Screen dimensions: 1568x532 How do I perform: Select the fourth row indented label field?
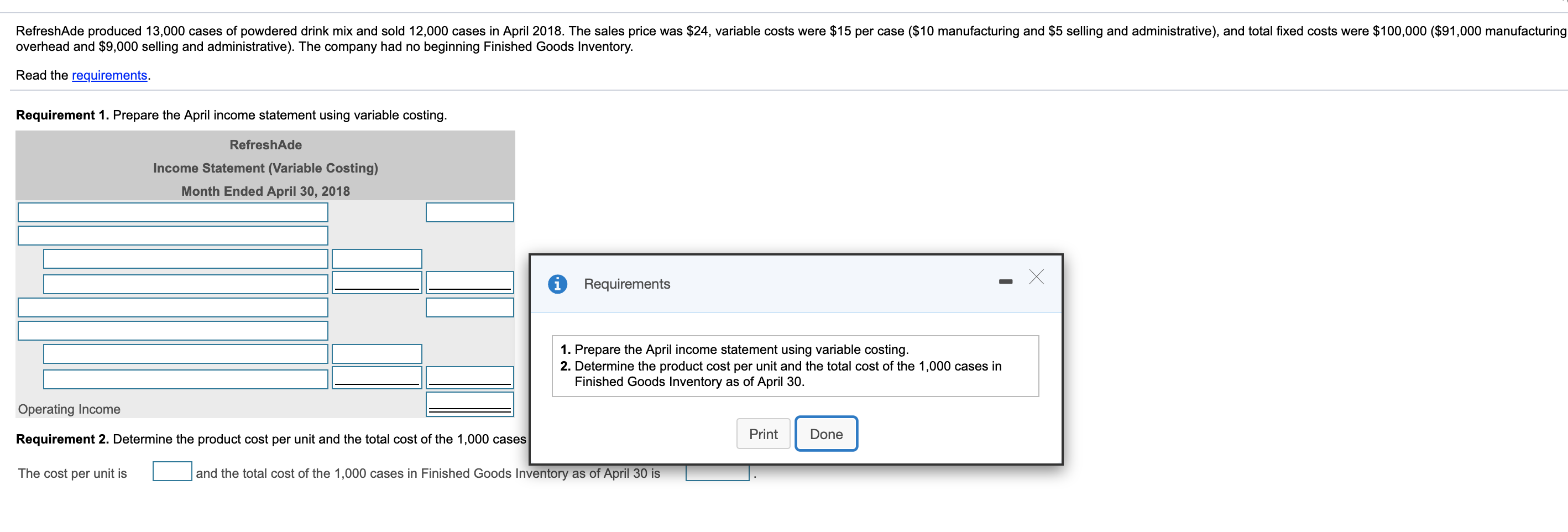(186, 284)
